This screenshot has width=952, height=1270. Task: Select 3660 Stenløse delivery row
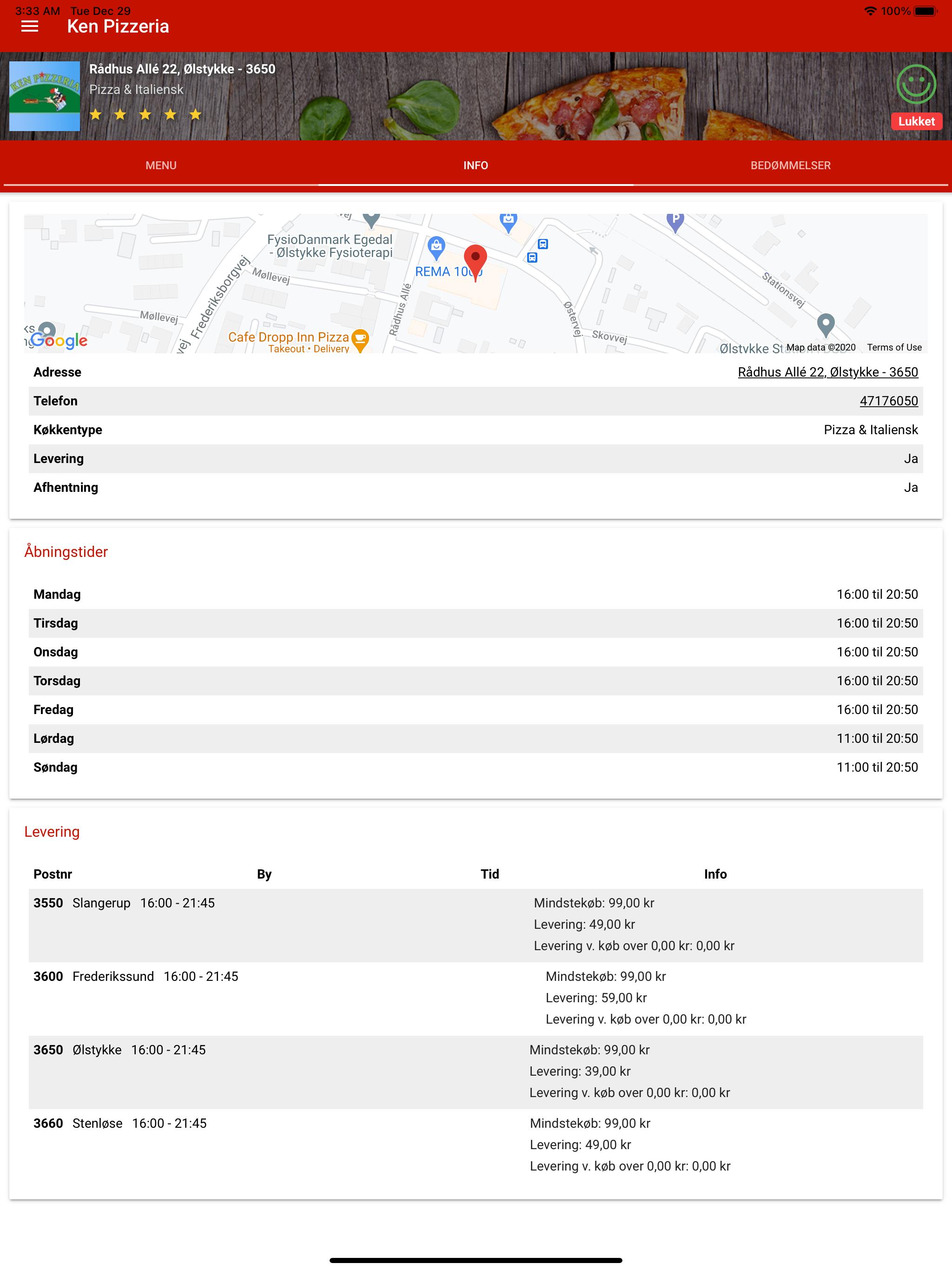[476, 1145]
